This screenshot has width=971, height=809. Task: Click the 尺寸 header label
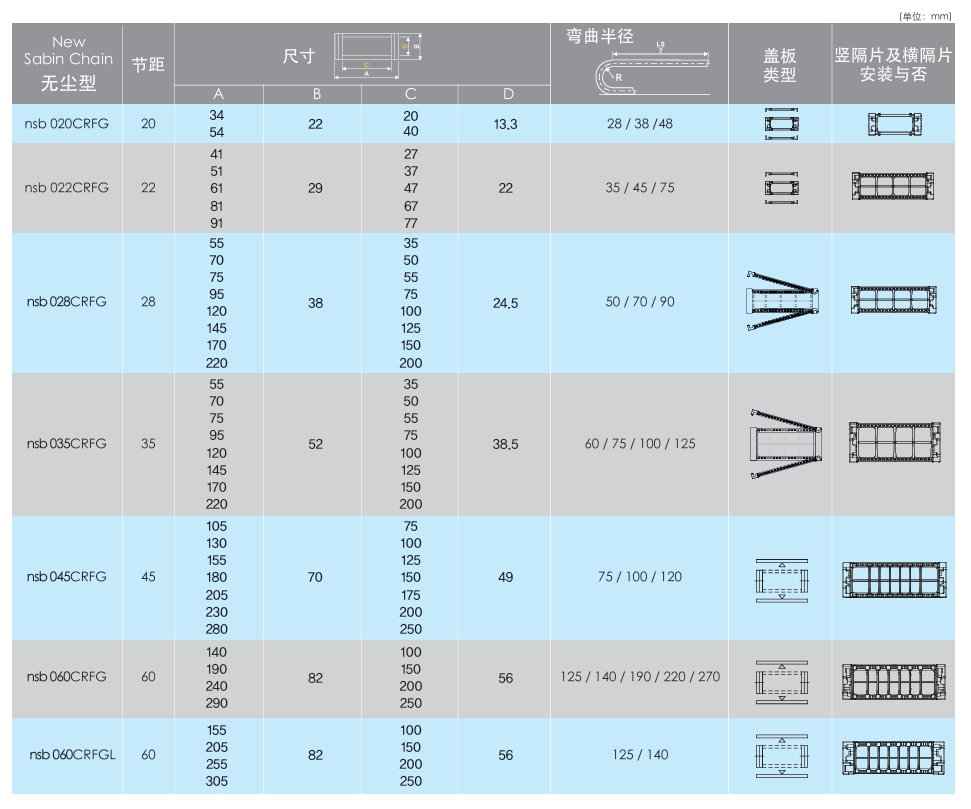(298, 56)
